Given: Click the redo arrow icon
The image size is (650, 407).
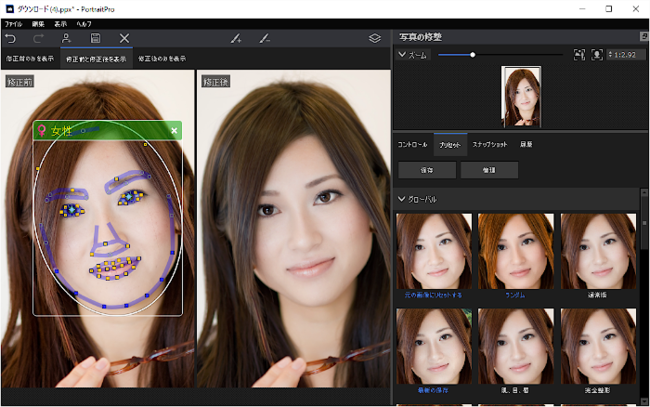Looking at the screenshot, I should pos(39,39).
